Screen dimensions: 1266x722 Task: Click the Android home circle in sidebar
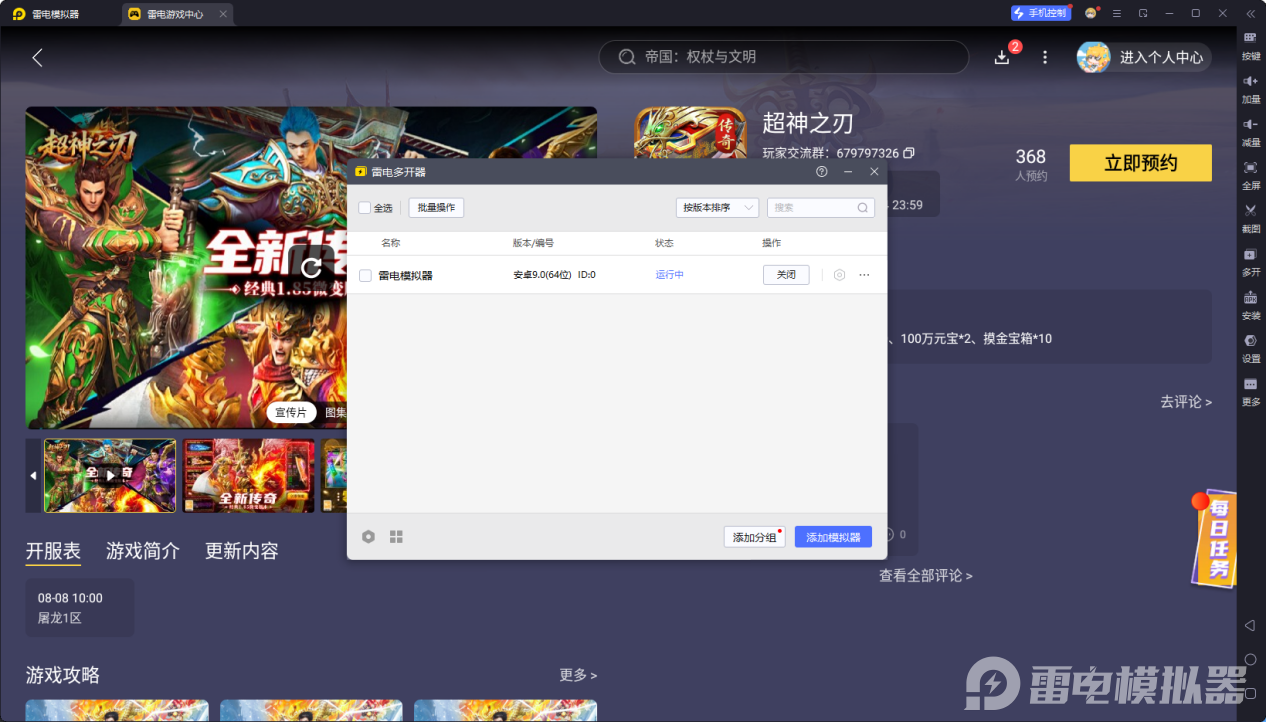click(1250, 660)
